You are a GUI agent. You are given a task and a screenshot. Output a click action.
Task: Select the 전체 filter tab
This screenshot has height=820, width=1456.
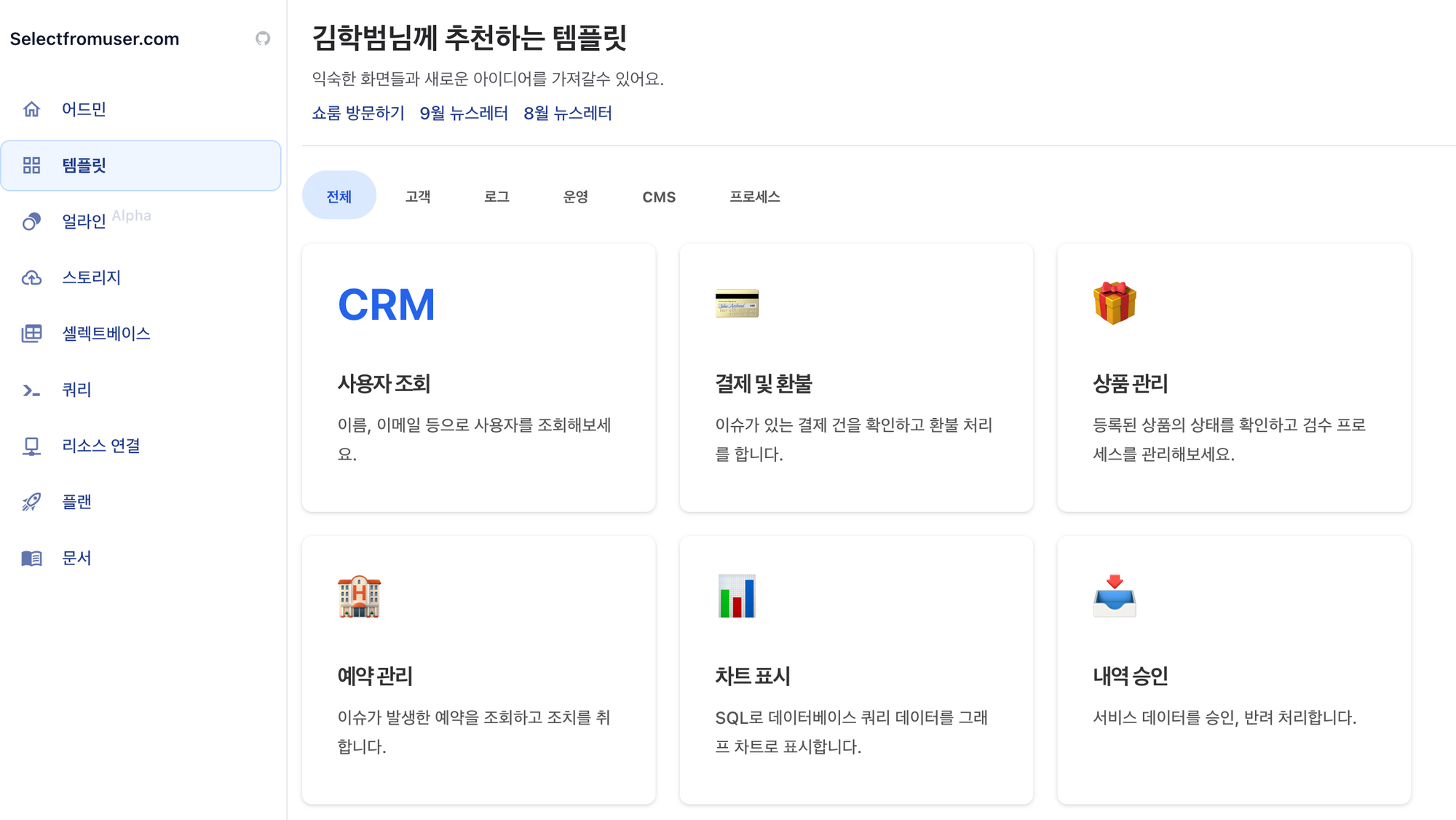(339, 195)
